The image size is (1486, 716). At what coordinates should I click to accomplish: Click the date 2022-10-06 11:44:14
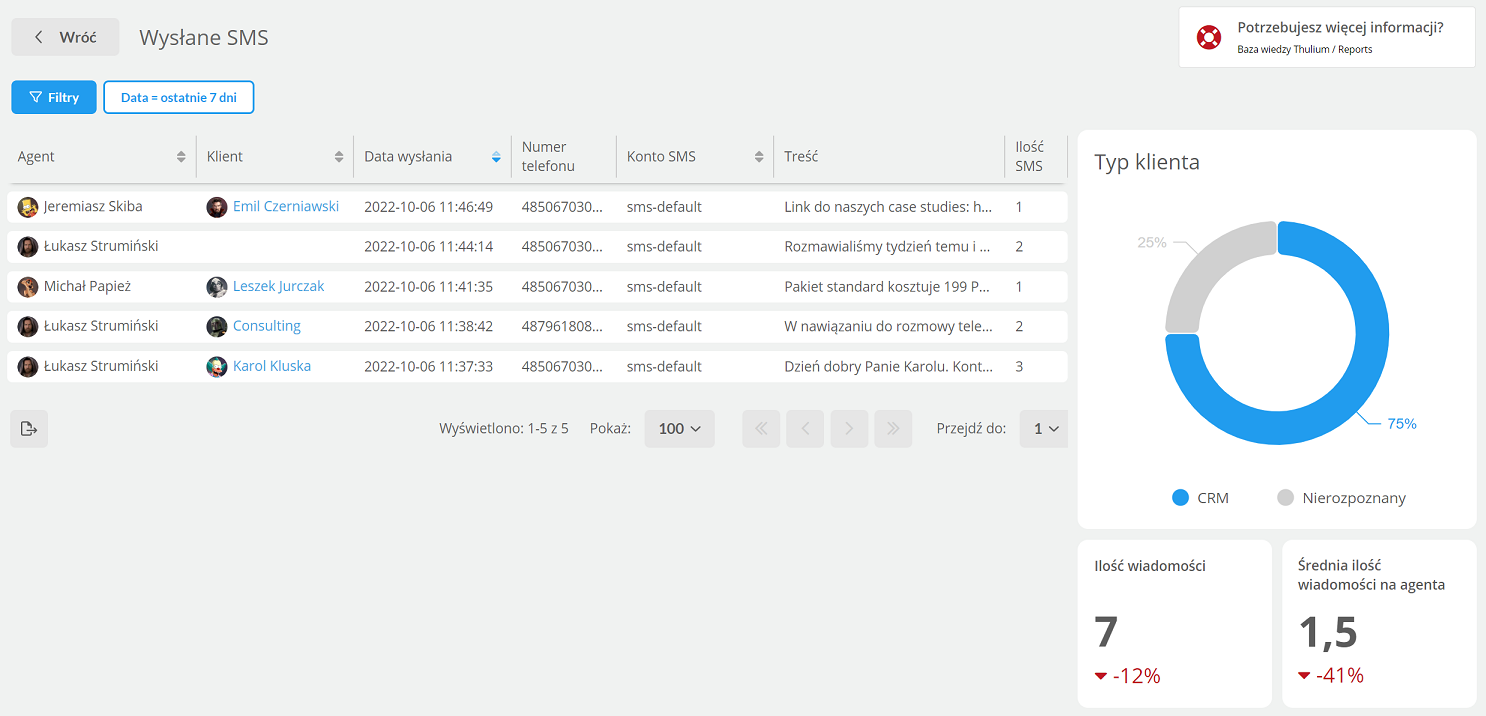(x=428, y=247)
